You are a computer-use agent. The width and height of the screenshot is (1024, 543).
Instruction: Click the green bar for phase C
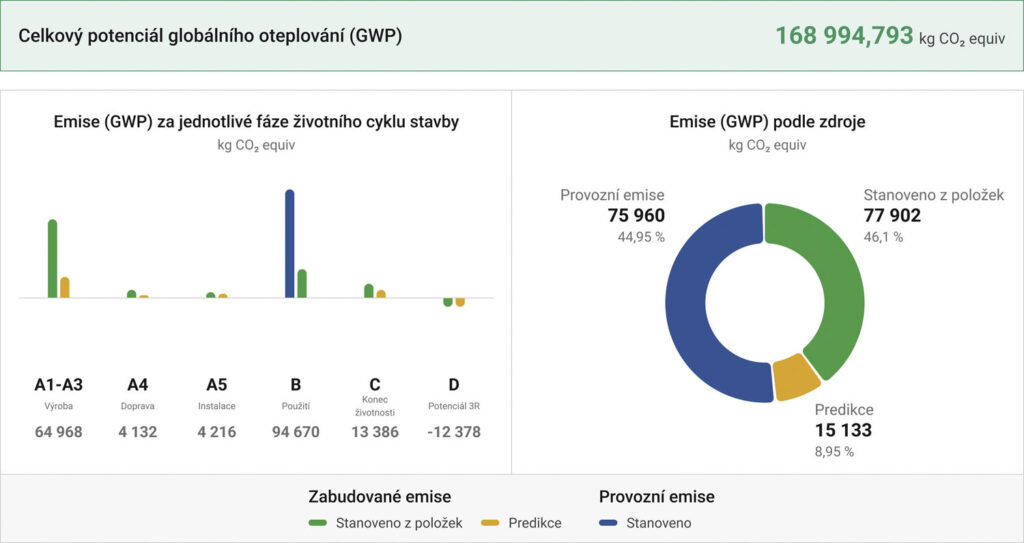click(x=369, y=291)
